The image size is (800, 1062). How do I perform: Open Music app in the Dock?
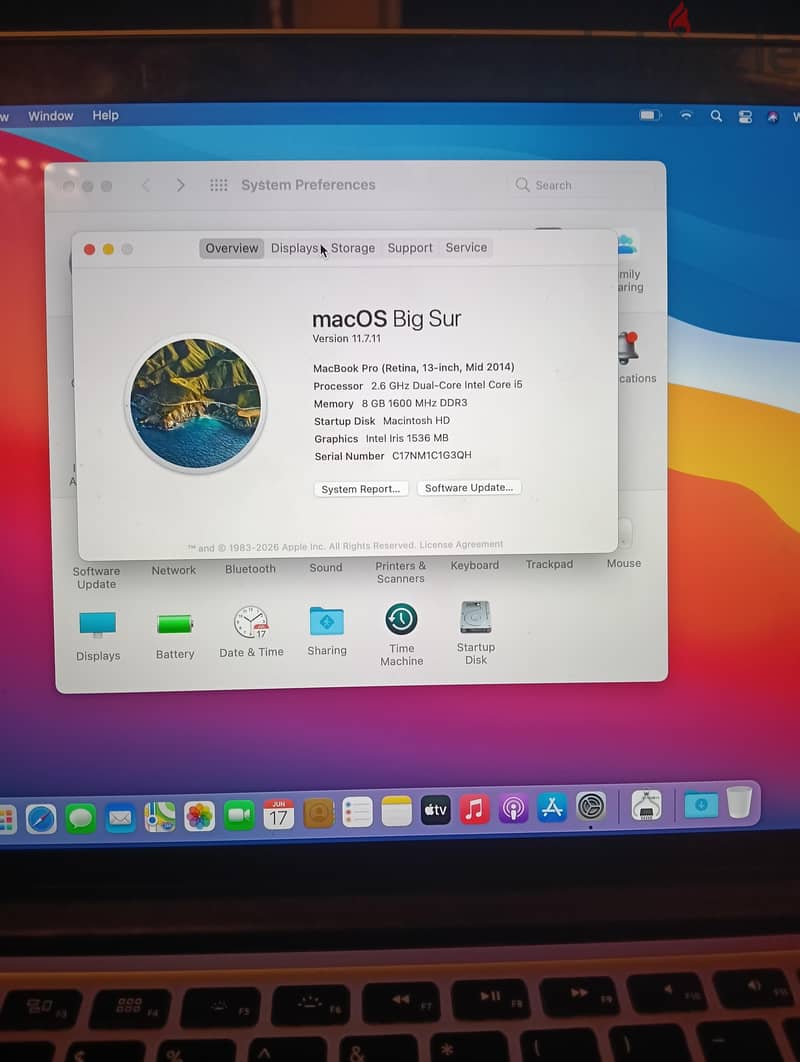tap(474, 809)
